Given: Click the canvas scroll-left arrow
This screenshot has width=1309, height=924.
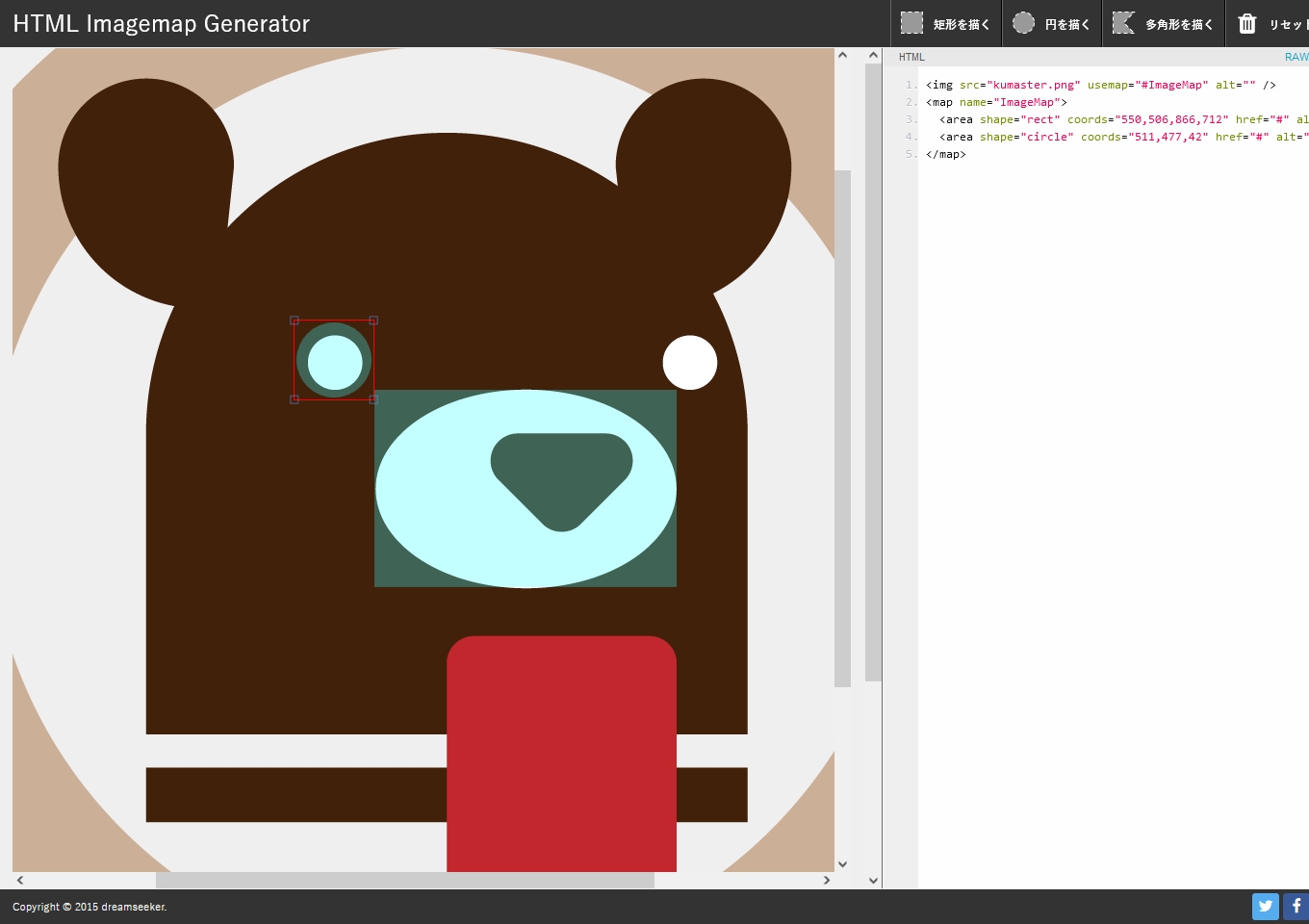Looking at the screenshot, I should coord(20,880).
